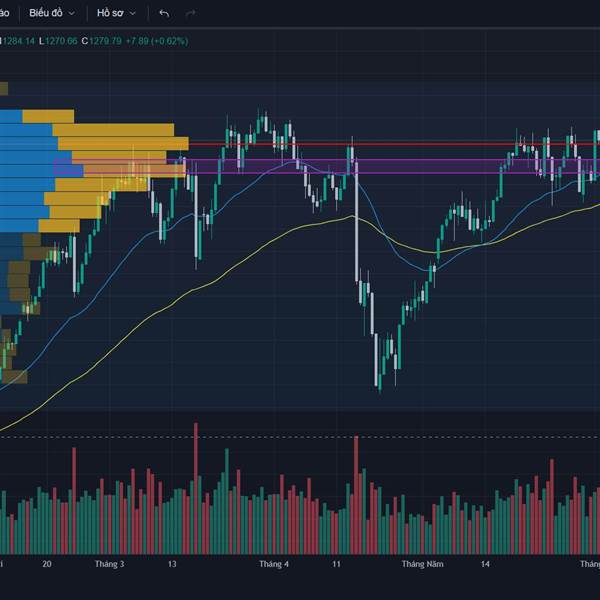The image size is (600, 600).
Task: Click the greyed redo arrow icon
Action: pos(191,14)
